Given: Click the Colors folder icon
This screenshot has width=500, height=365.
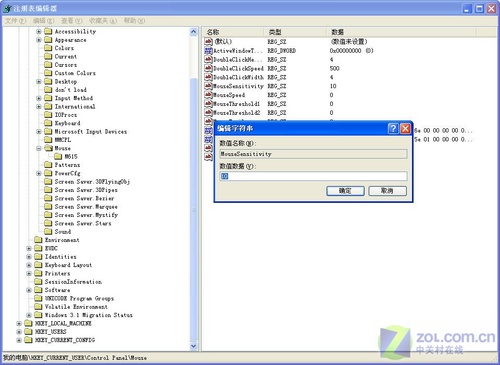Looking at the screenshot, I should pyautogui.click(x=48, y=48).
